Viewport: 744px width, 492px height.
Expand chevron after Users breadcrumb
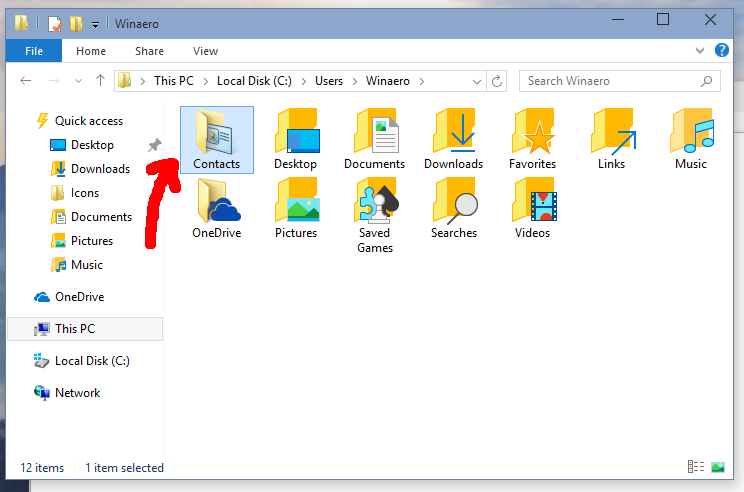(x=354, y=82)
